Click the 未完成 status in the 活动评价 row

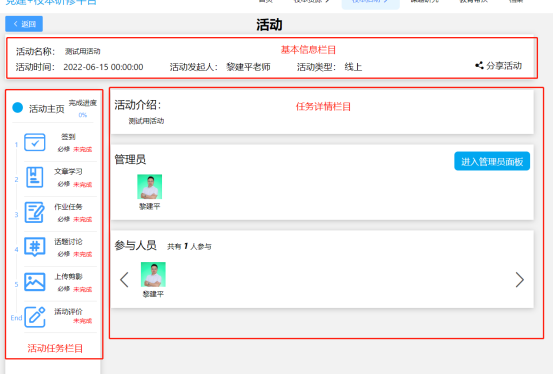coord(83,321)
